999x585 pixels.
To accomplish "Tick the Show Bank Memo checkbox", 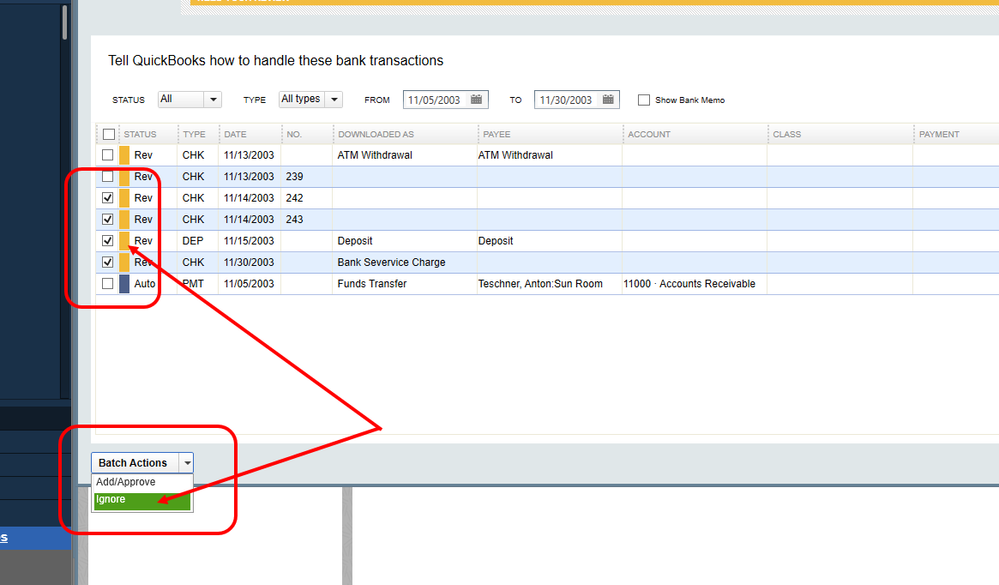I will pos(644,100).
